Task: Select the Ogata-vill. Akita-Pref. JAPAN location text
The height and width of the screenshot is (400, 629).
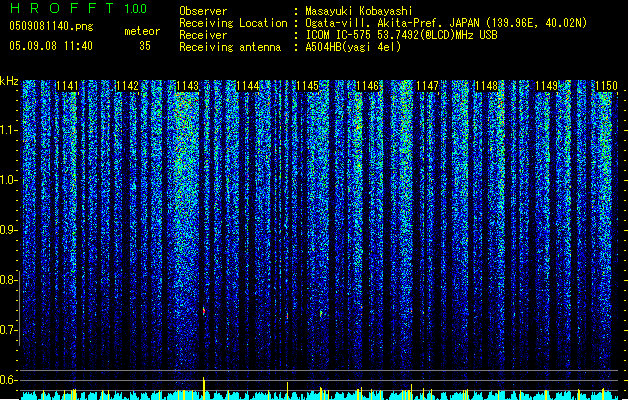Action: [x=446, y=23]
